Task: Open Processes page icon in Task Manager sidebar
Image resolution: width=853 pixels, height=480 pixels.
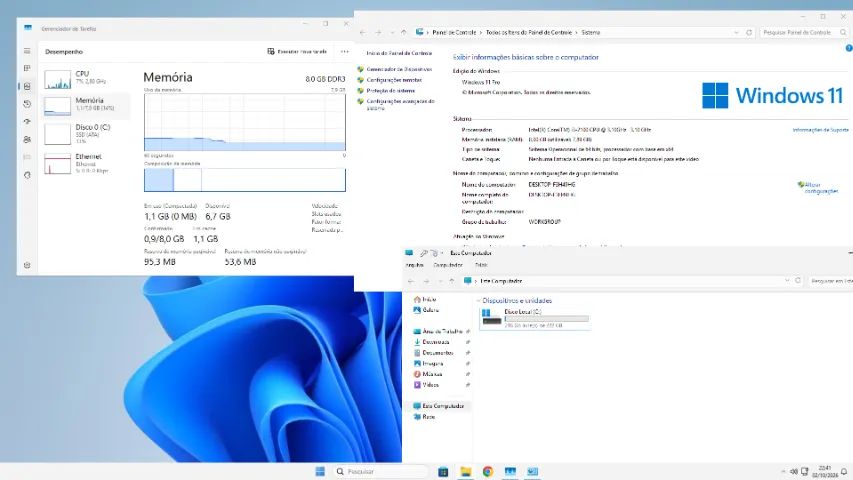Action: tap(27, 68)
